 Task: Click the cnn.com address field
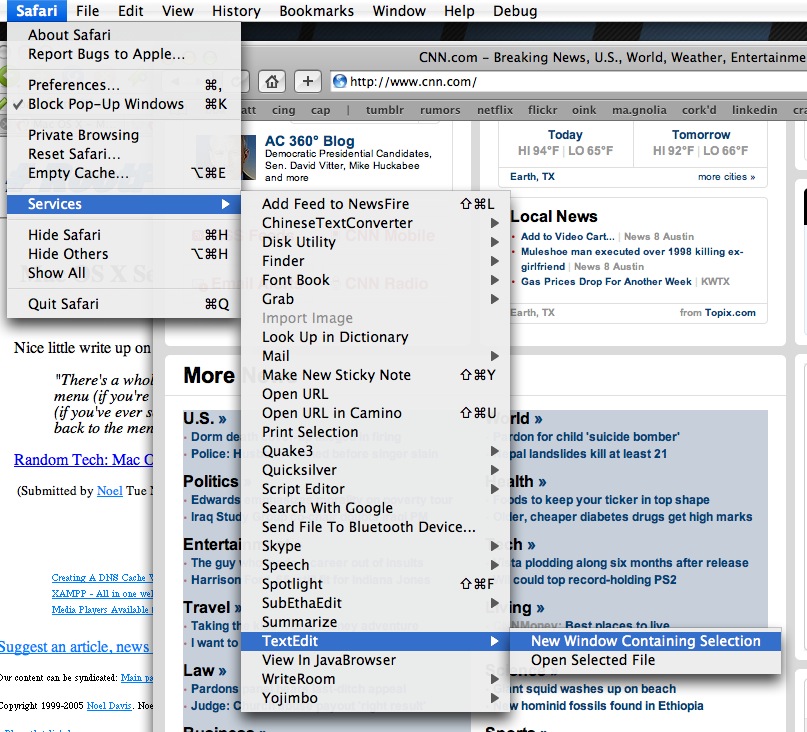click(x=568, y=81)
